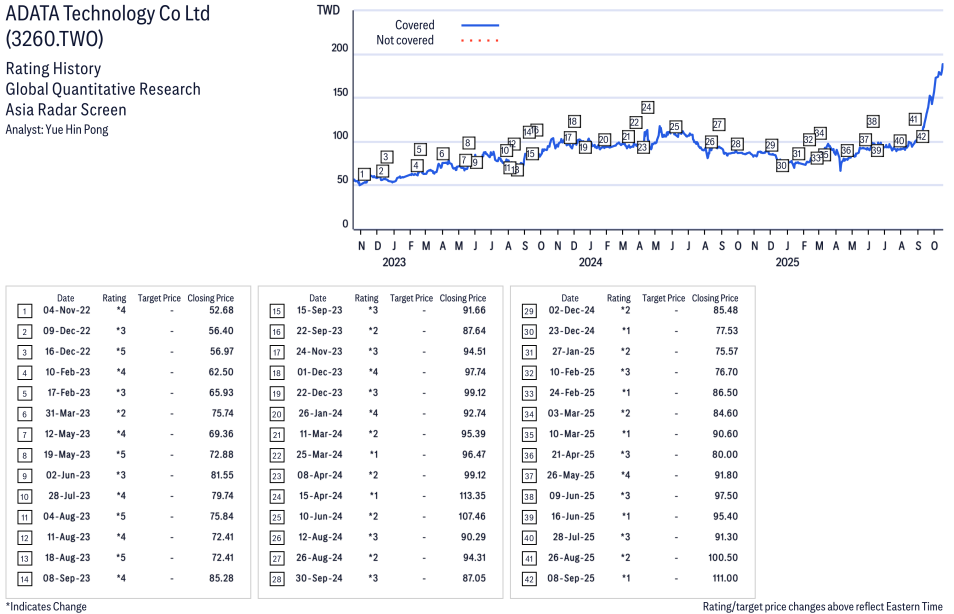Click the red dotted Not covered legend line

pos(480,41)
